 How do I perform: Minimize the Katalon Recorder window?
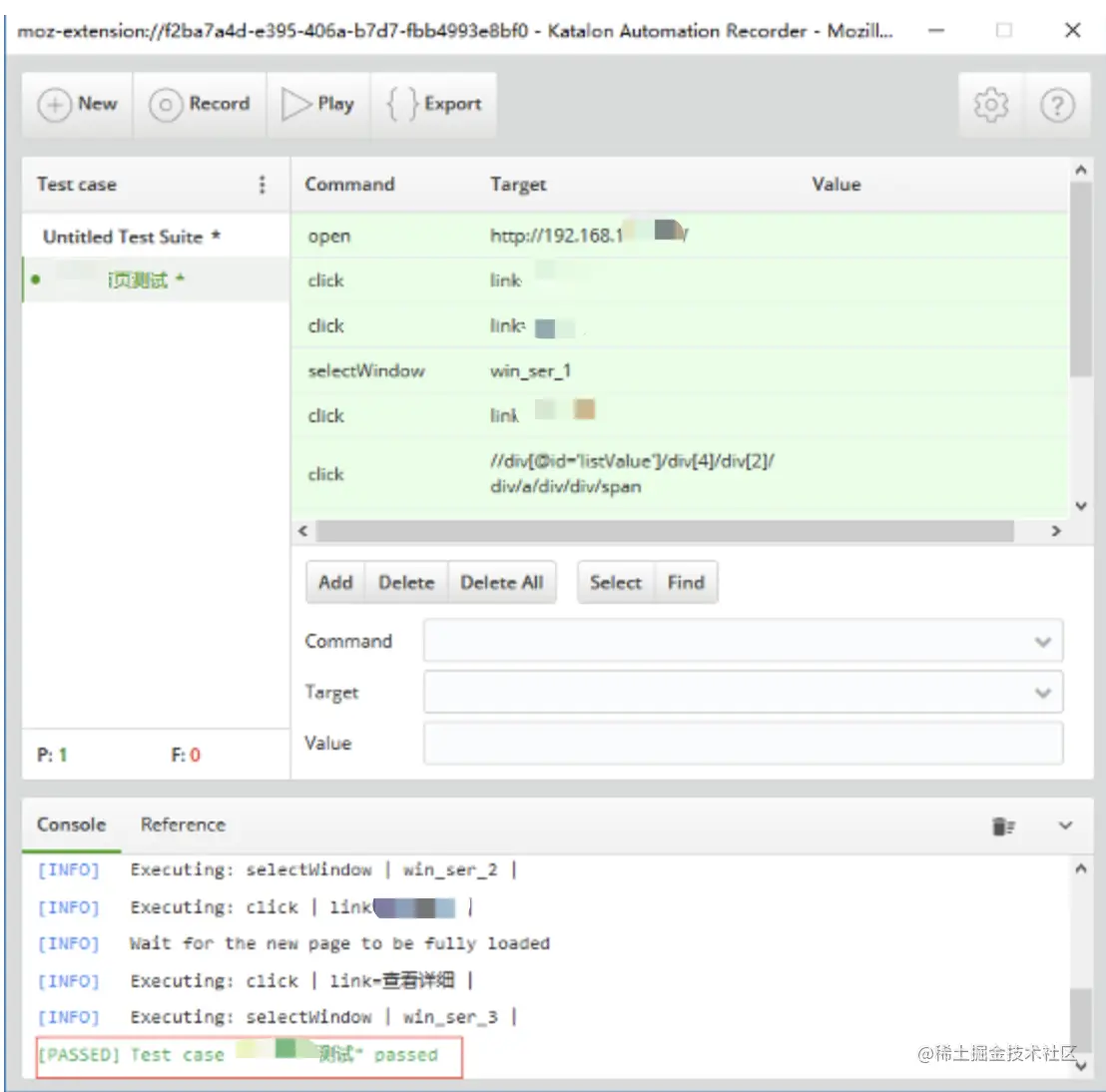(x=936, y=30)
